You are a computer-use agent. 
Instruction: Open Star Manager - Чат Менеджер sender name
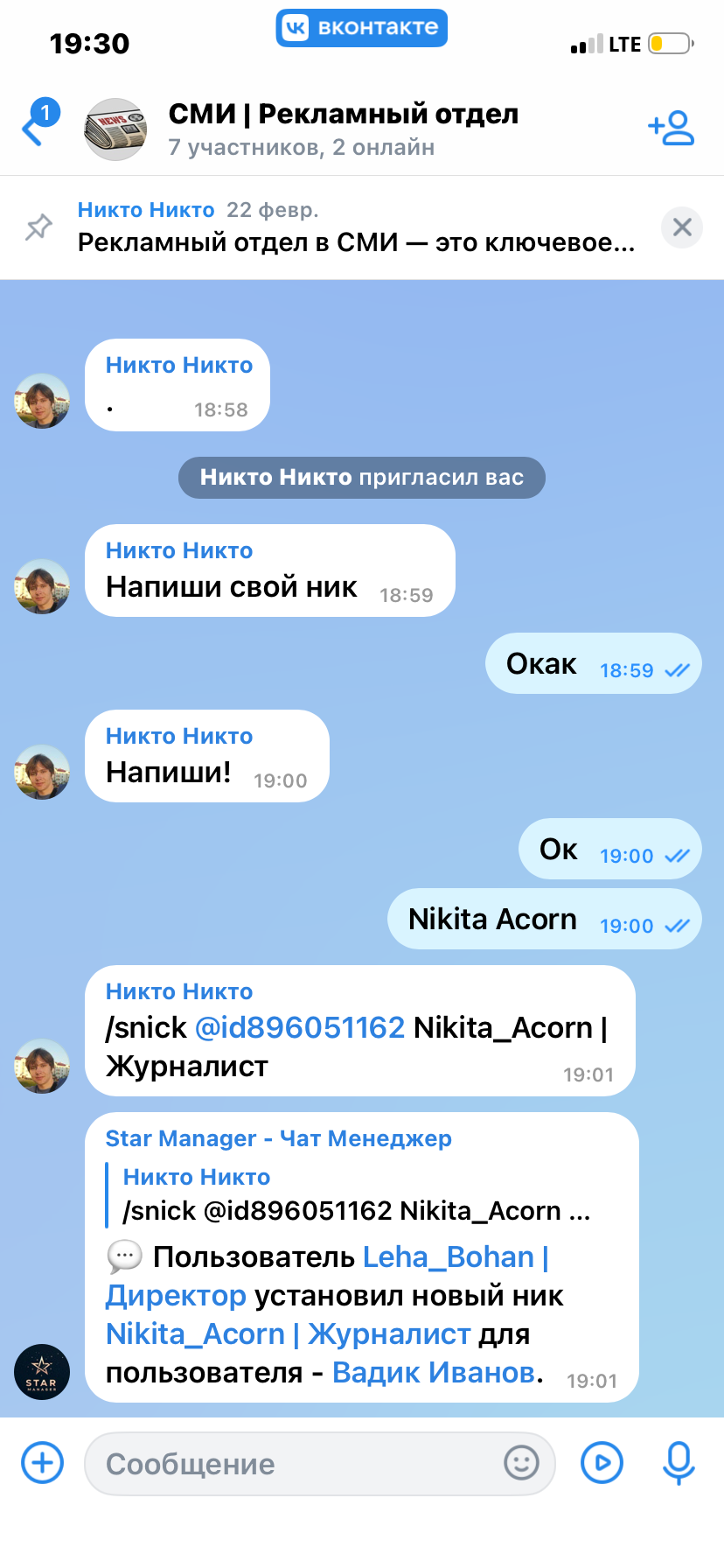(x=279, y=1138)
